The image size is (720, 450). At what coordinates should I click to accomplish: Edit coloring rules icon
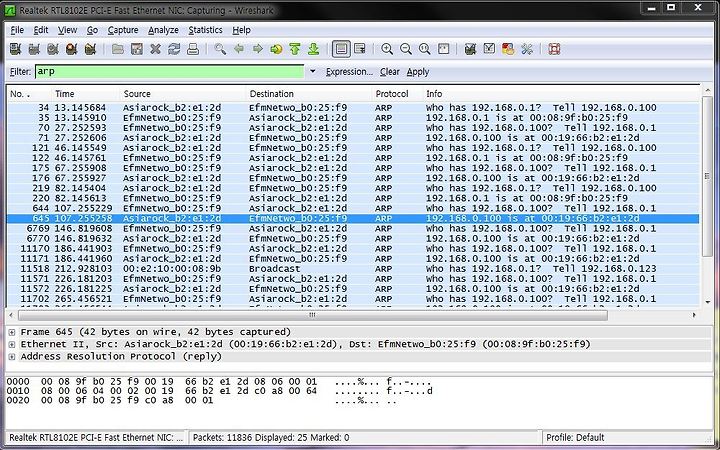[x=508, y=49]
